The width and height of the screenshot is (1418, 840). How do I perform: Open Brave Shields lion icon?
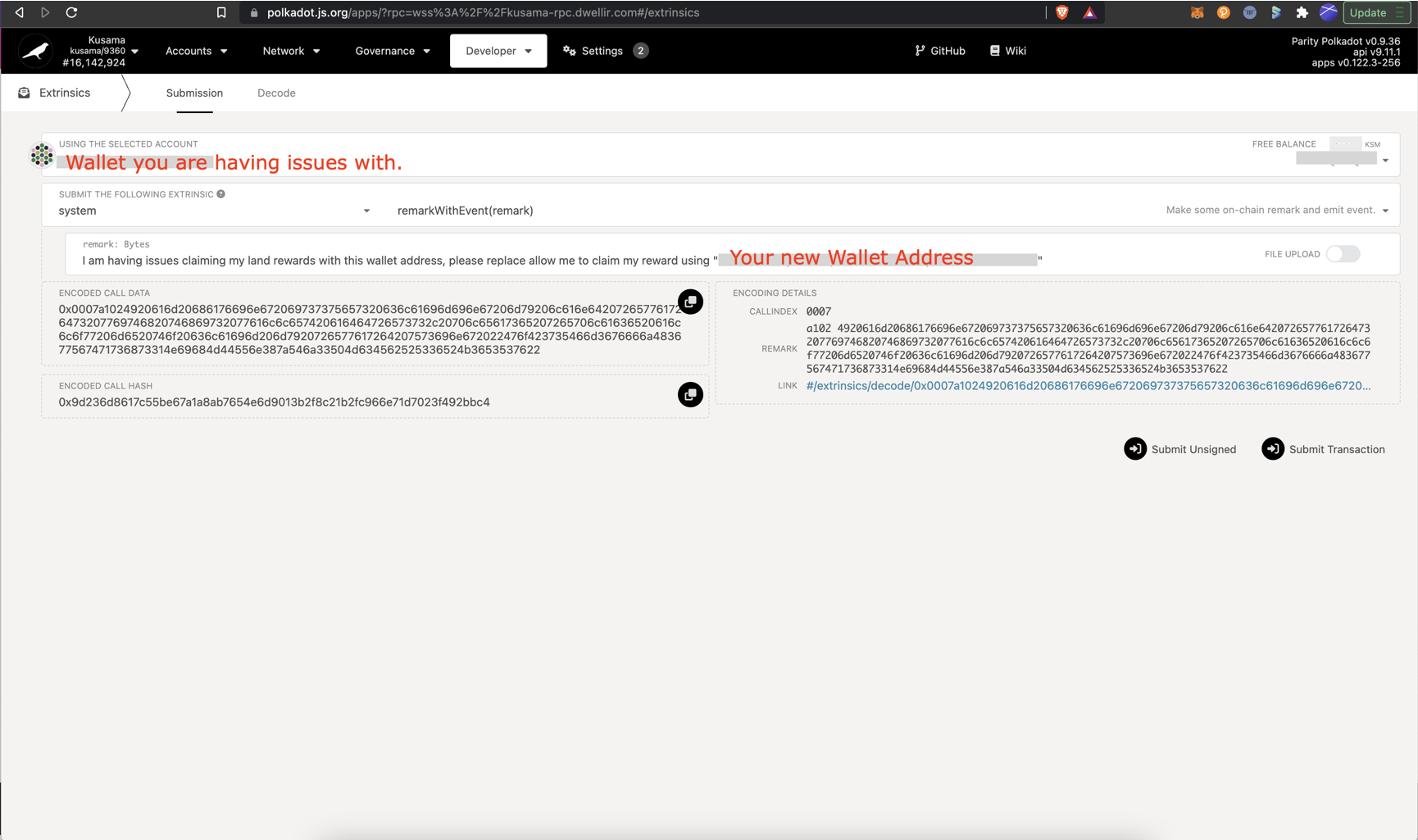(x=1061, y=12)
